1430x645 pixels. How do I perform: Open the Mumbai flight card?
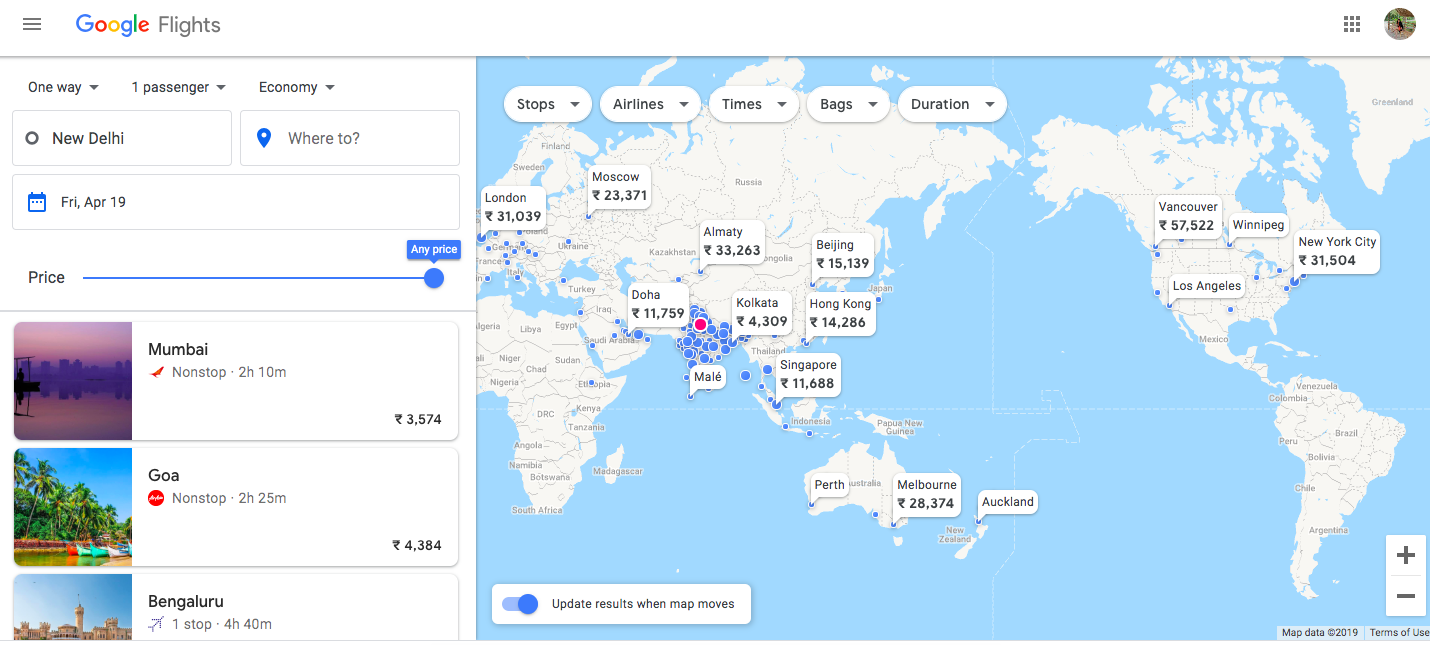[x=236, y=381]
